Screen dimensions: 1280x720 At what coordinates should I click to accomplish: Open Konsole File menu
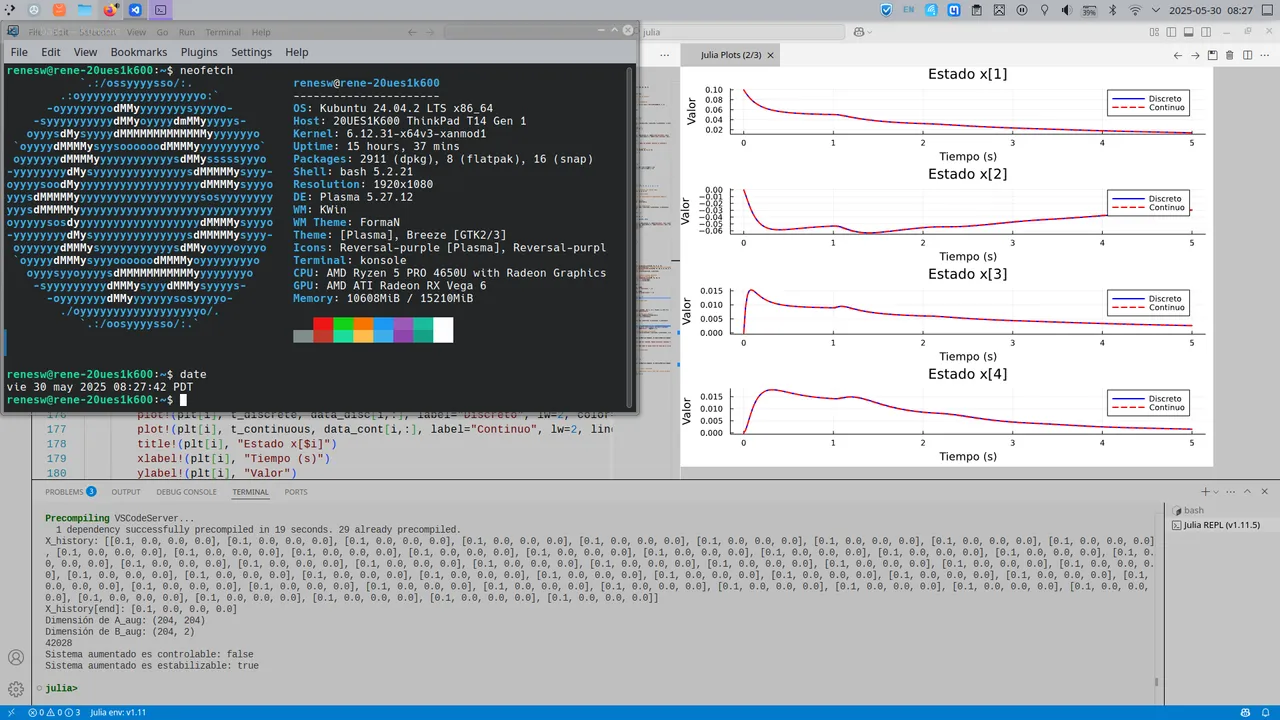(x=19, y=52)
